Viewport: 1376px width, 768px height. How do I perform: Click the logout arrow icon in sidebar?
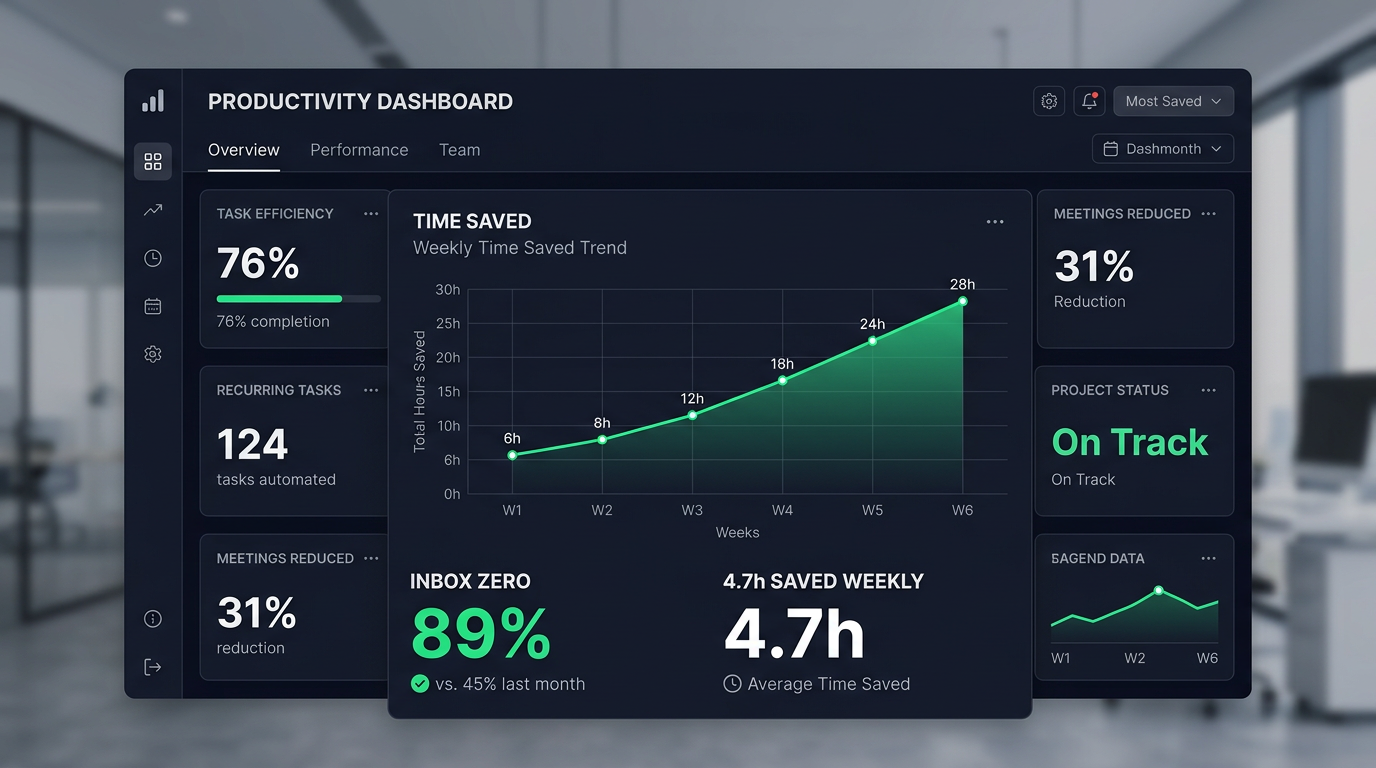pyautogui.click(x=153, y=667)
